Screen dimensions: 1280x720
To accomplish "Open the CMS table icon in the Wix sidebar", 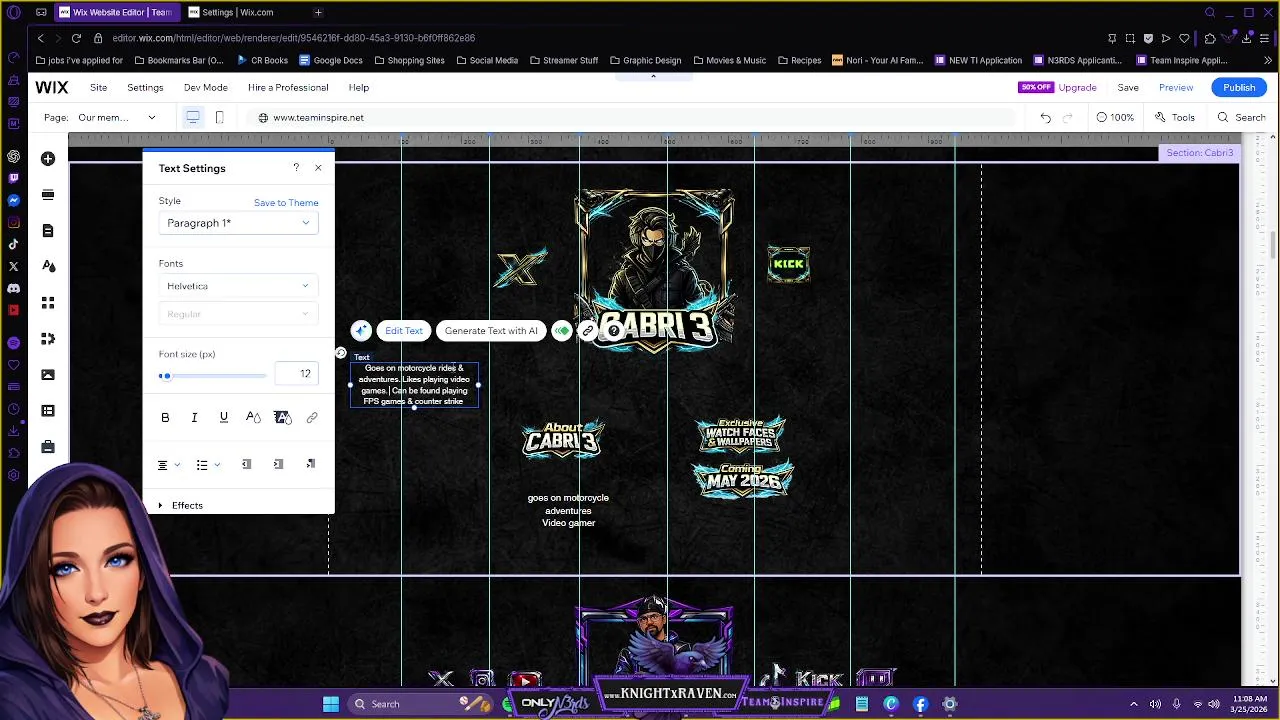I will point(48,411).
